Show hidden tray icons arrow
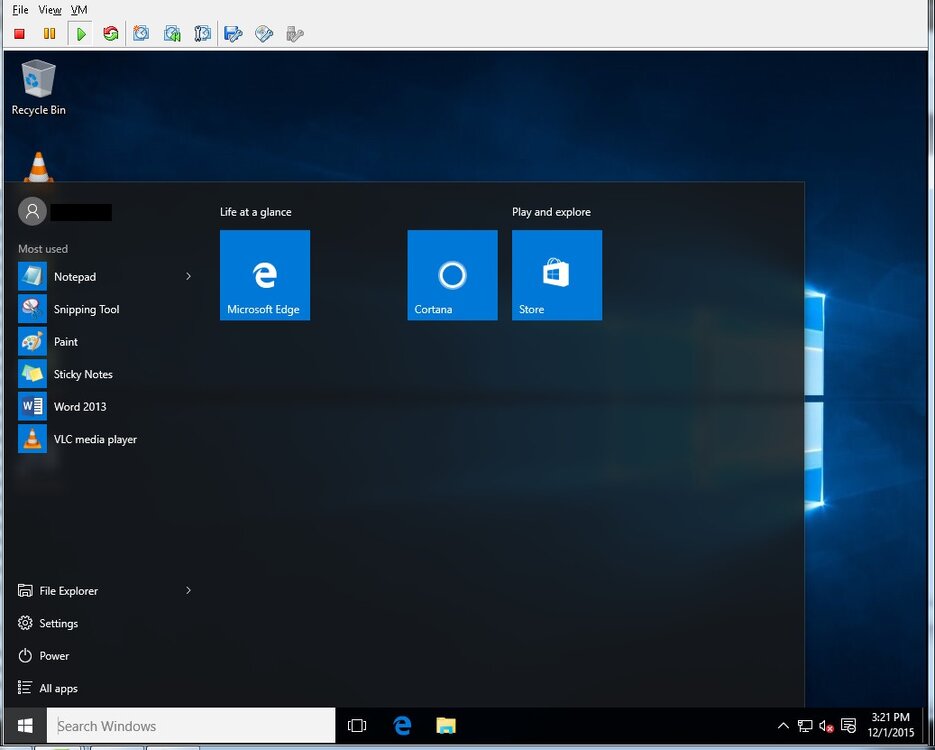935x750 pixels. [x=783, y=726]
